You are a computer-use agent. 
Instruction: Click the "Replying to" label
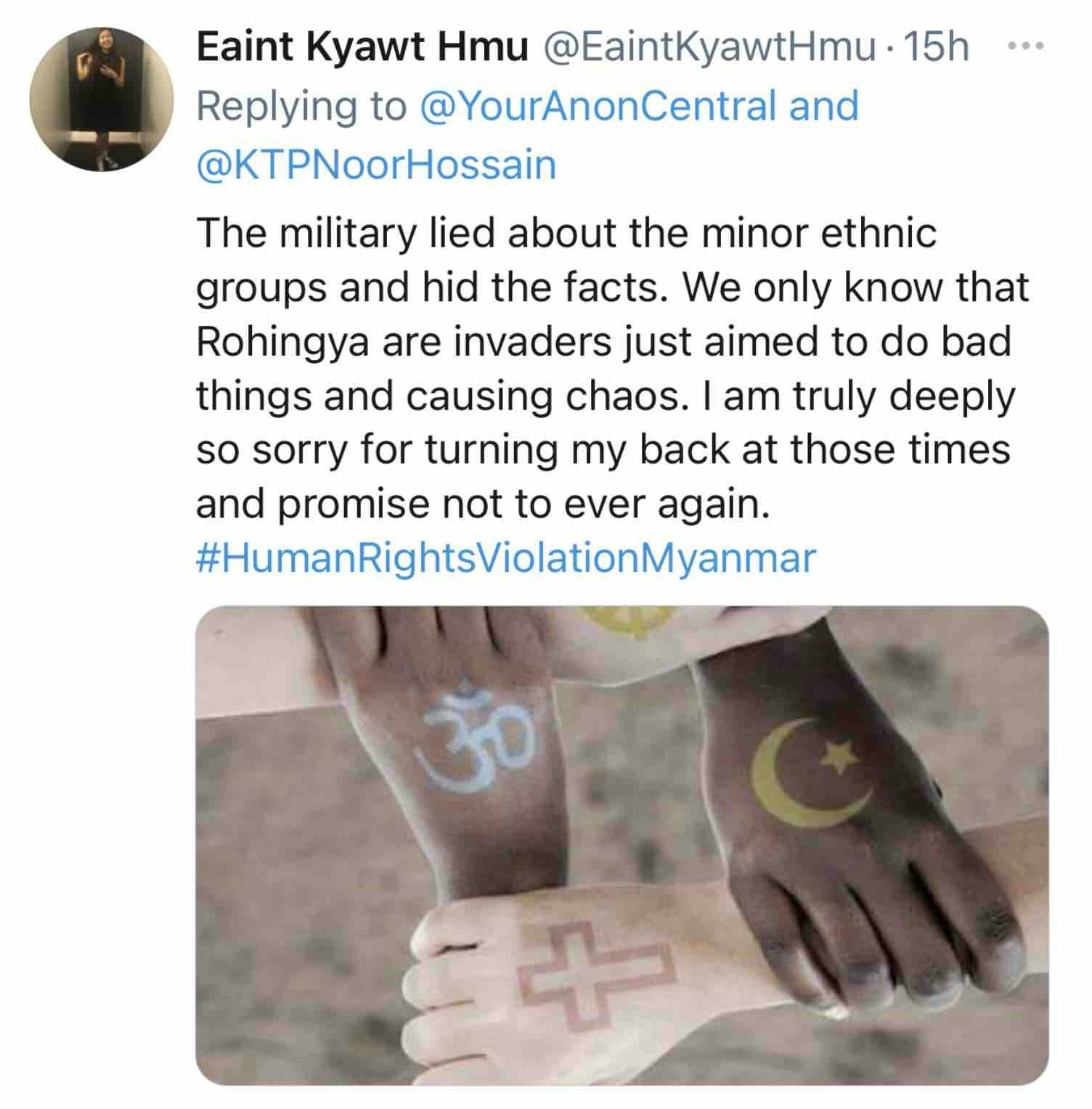301,106
